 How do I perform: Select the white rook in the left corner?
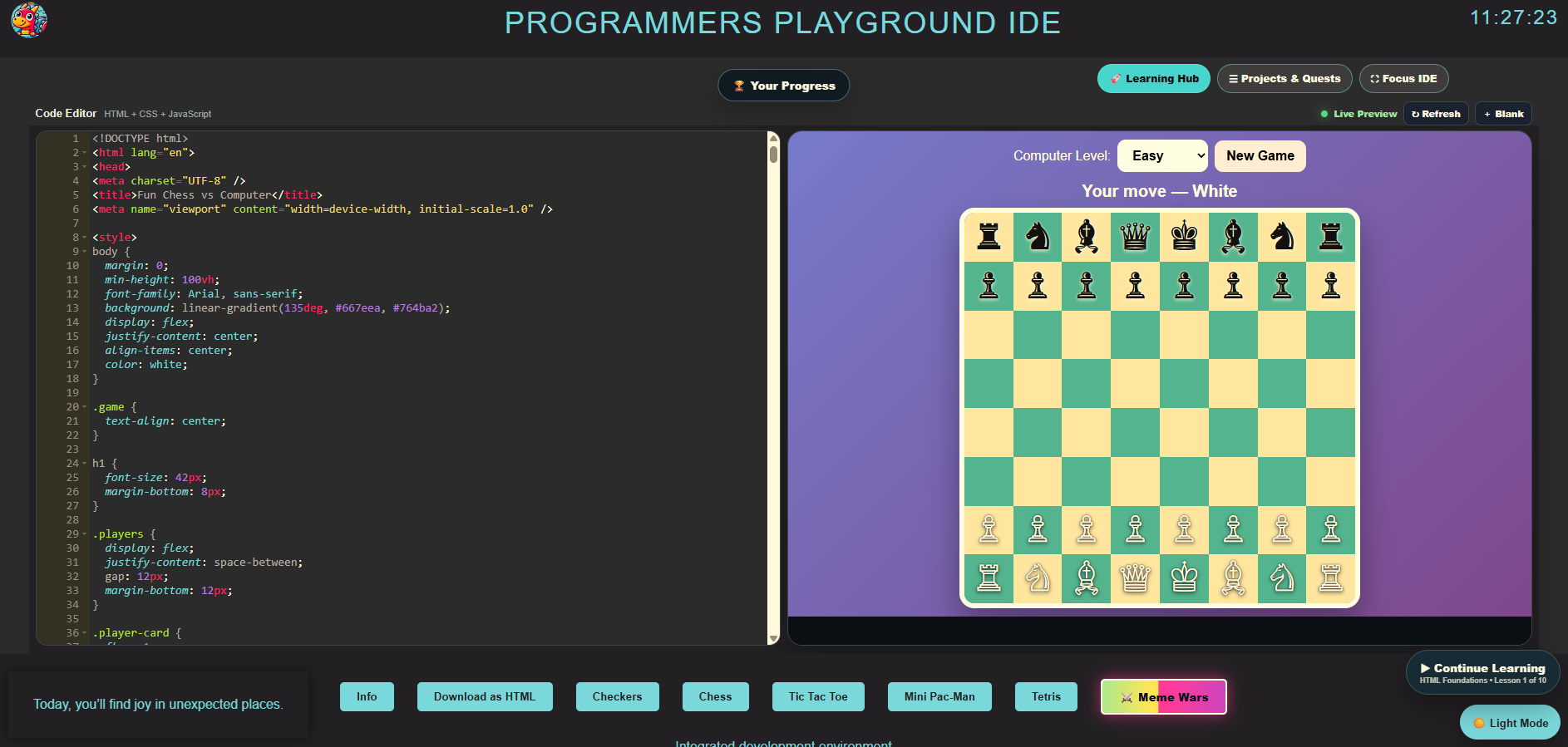pyautogui.click(x=989, y=578)
